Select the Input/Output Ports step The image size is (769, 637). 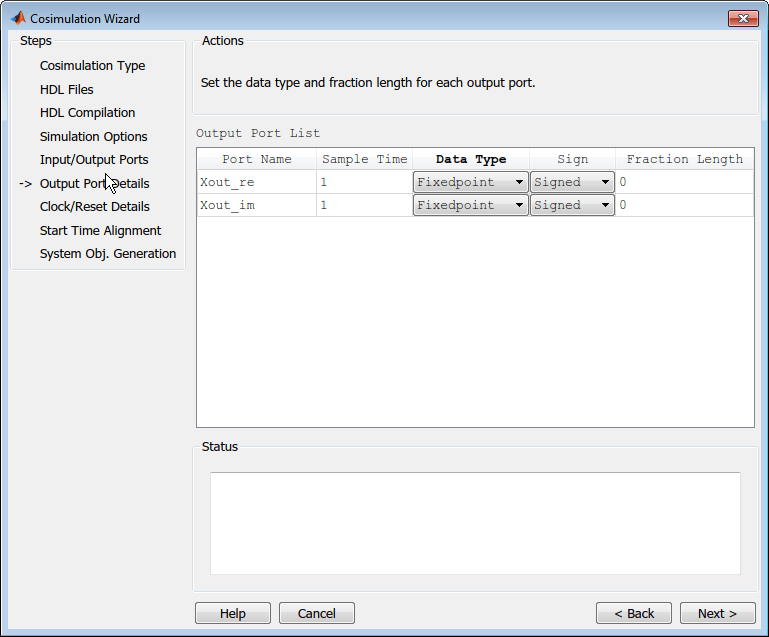pyautogui.click(x=94, y=160)
